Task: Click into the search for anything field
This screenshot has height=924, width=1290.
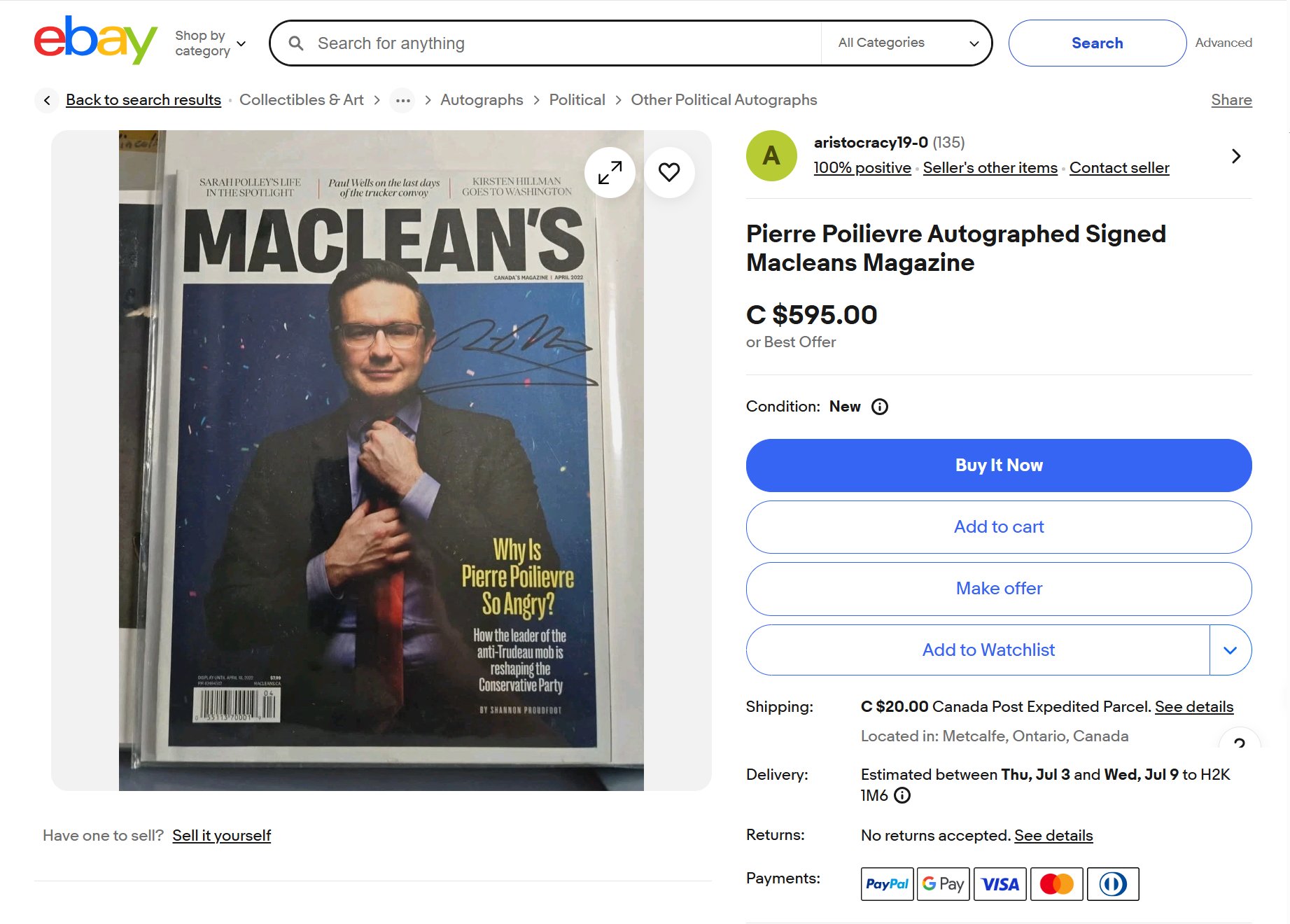Action: pos(560,43)
